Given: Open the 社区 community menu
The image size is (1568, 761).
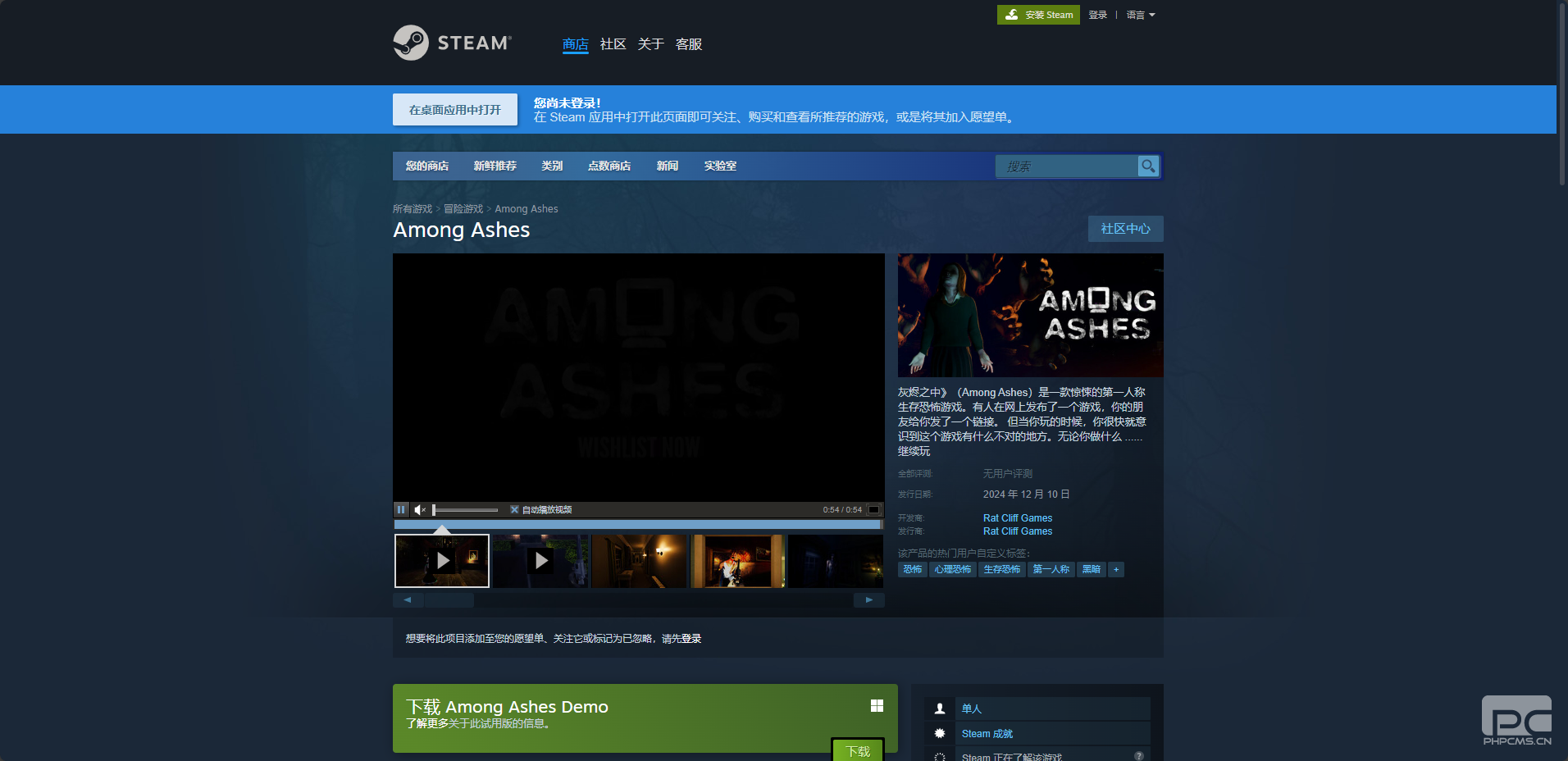Looking at the screenshot, I should [613, 44].
